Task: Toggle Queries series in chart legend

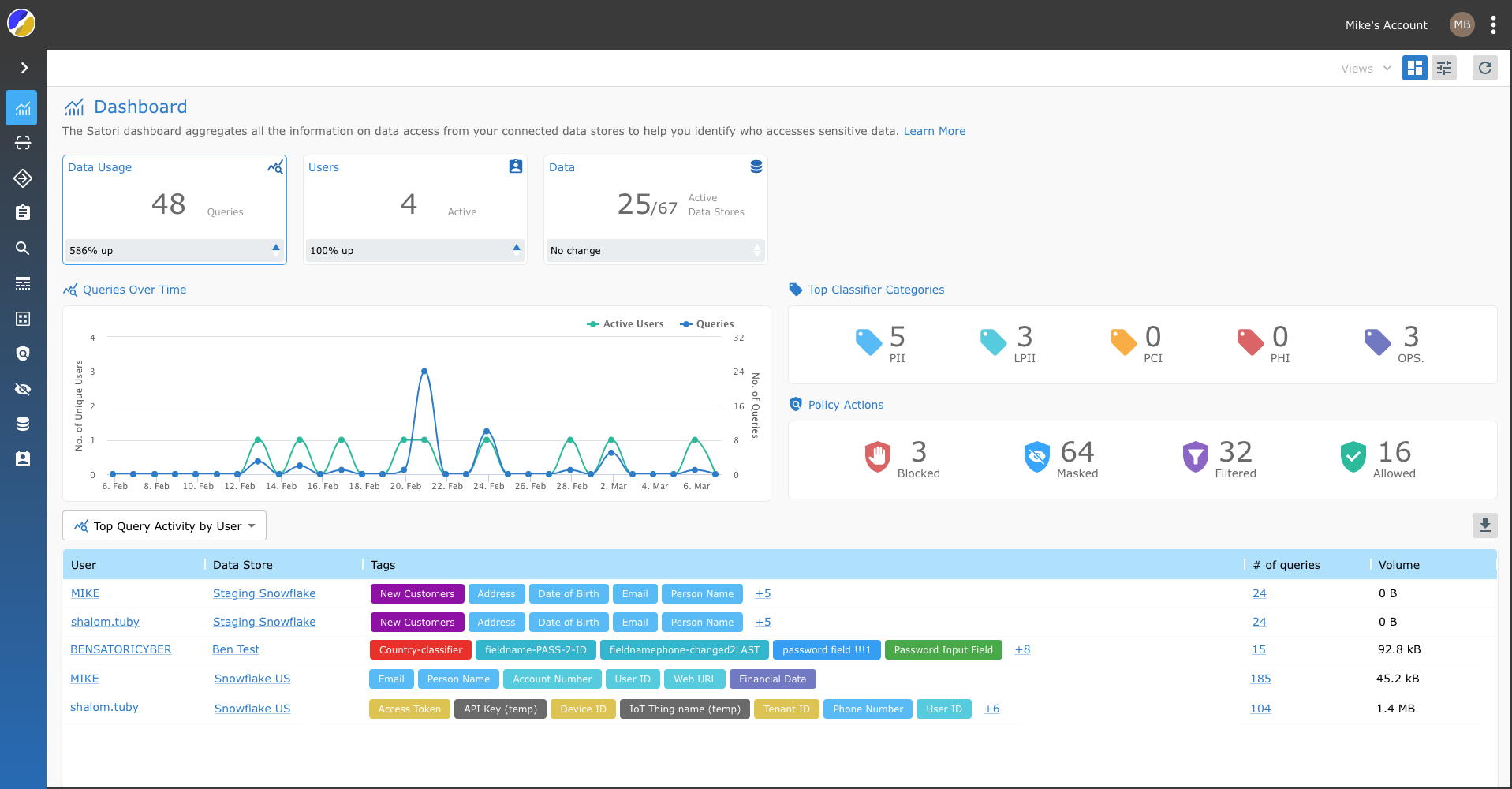Action: pyautogui.click(x=707, y=324)
